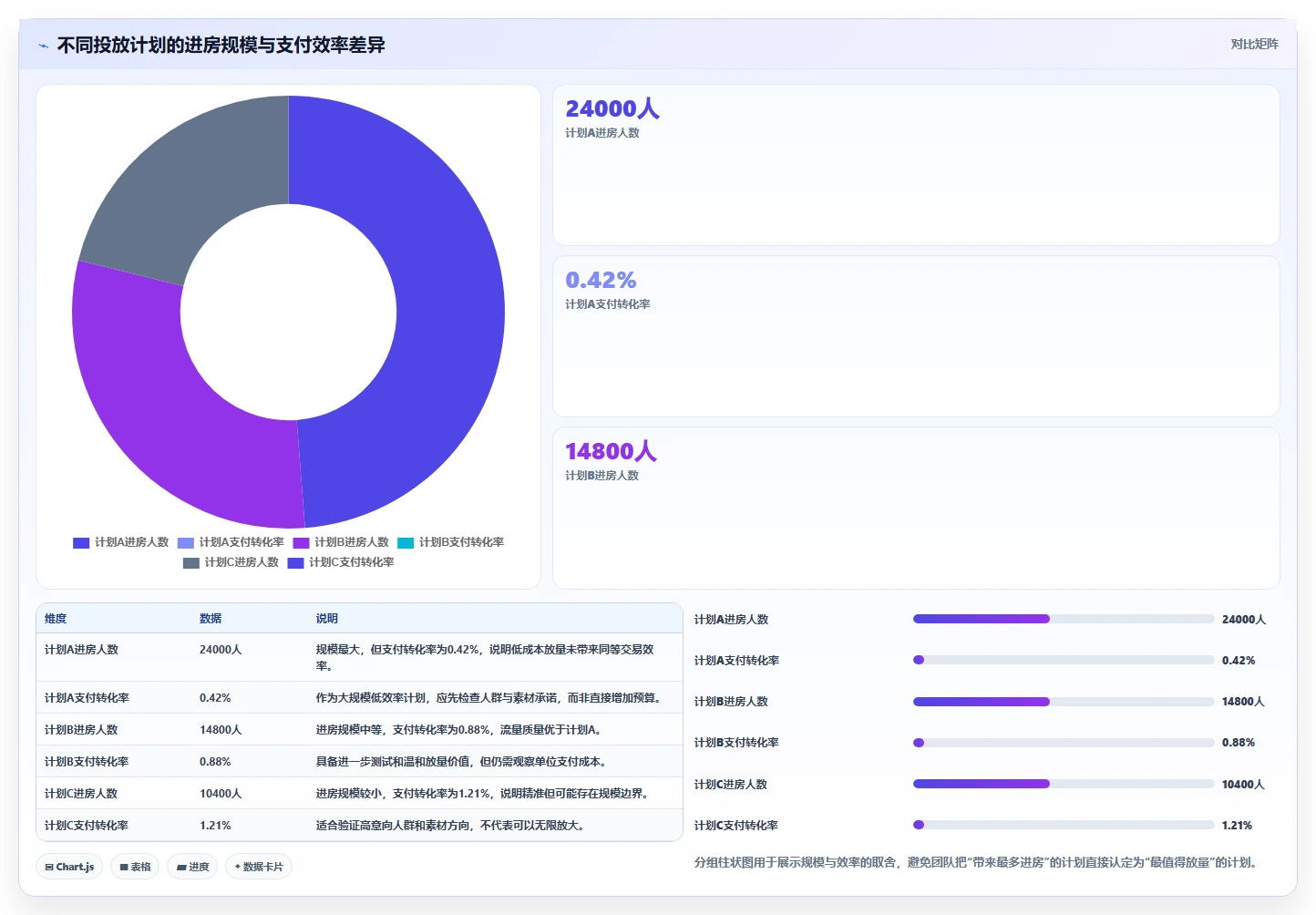Toggle 计划C支付转化率 legend swatch

(x=295, y=562)
